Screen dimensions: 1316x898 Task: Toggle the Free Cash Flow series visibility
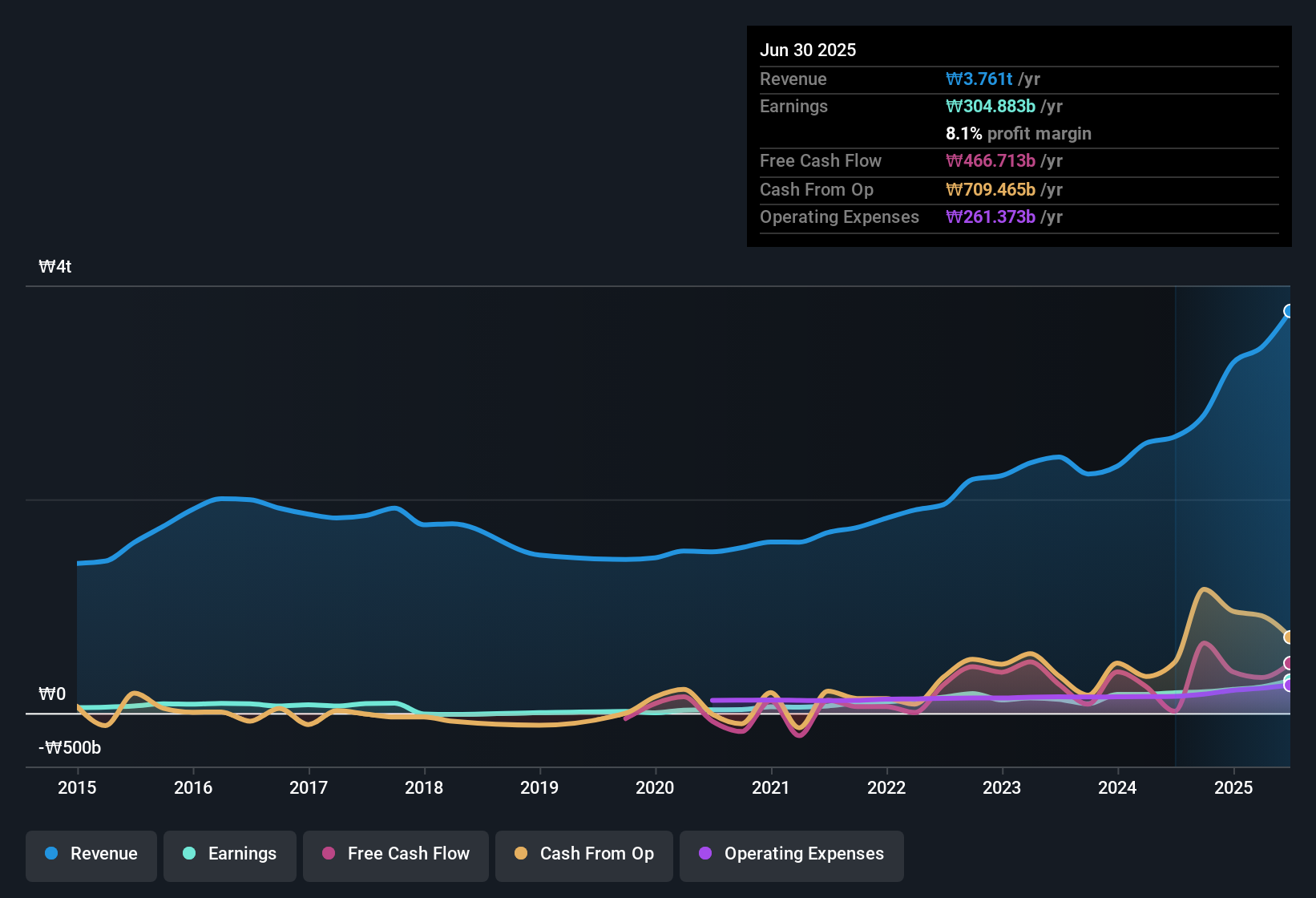click(x=395, y=854)
